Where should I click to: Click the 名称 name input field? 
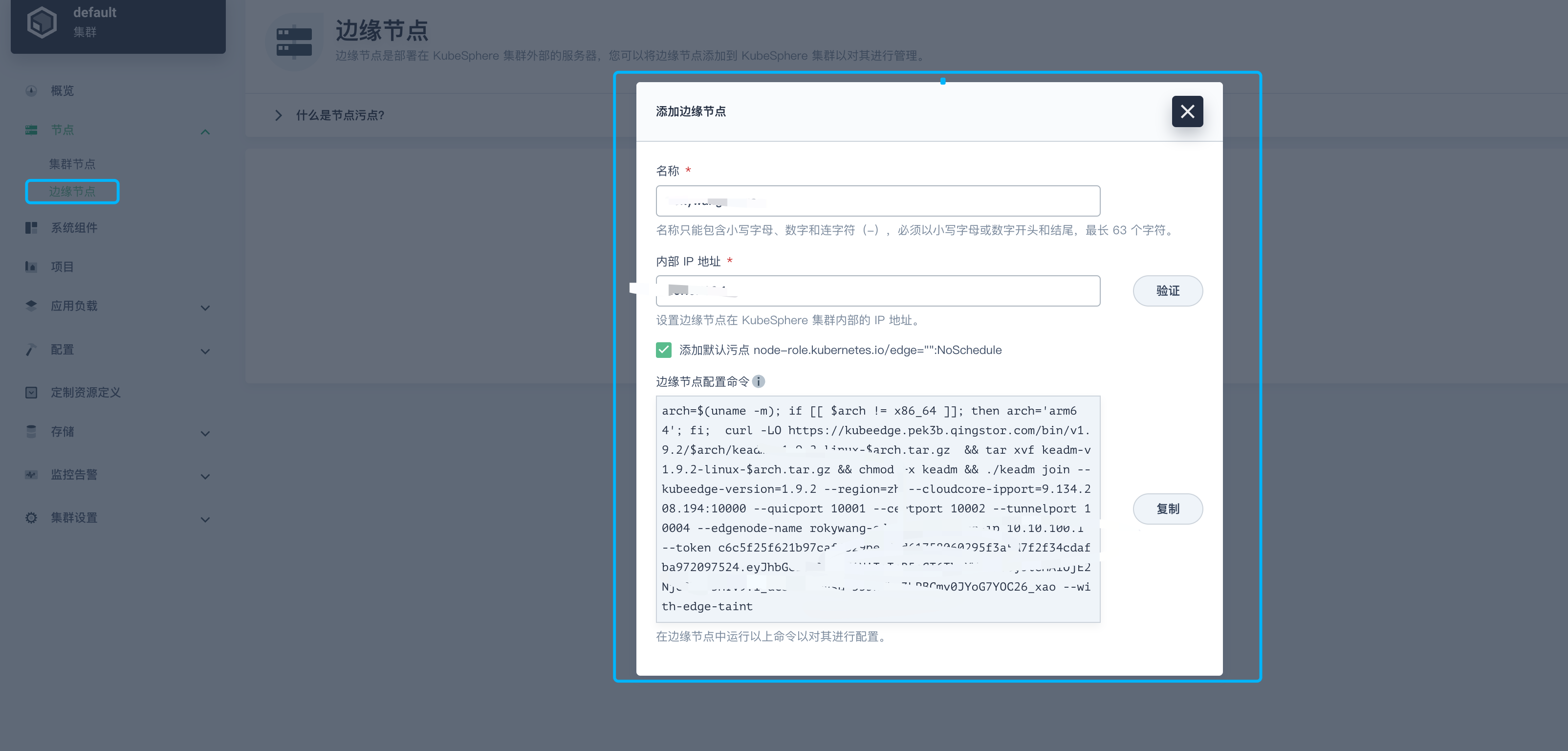(877, 201)
